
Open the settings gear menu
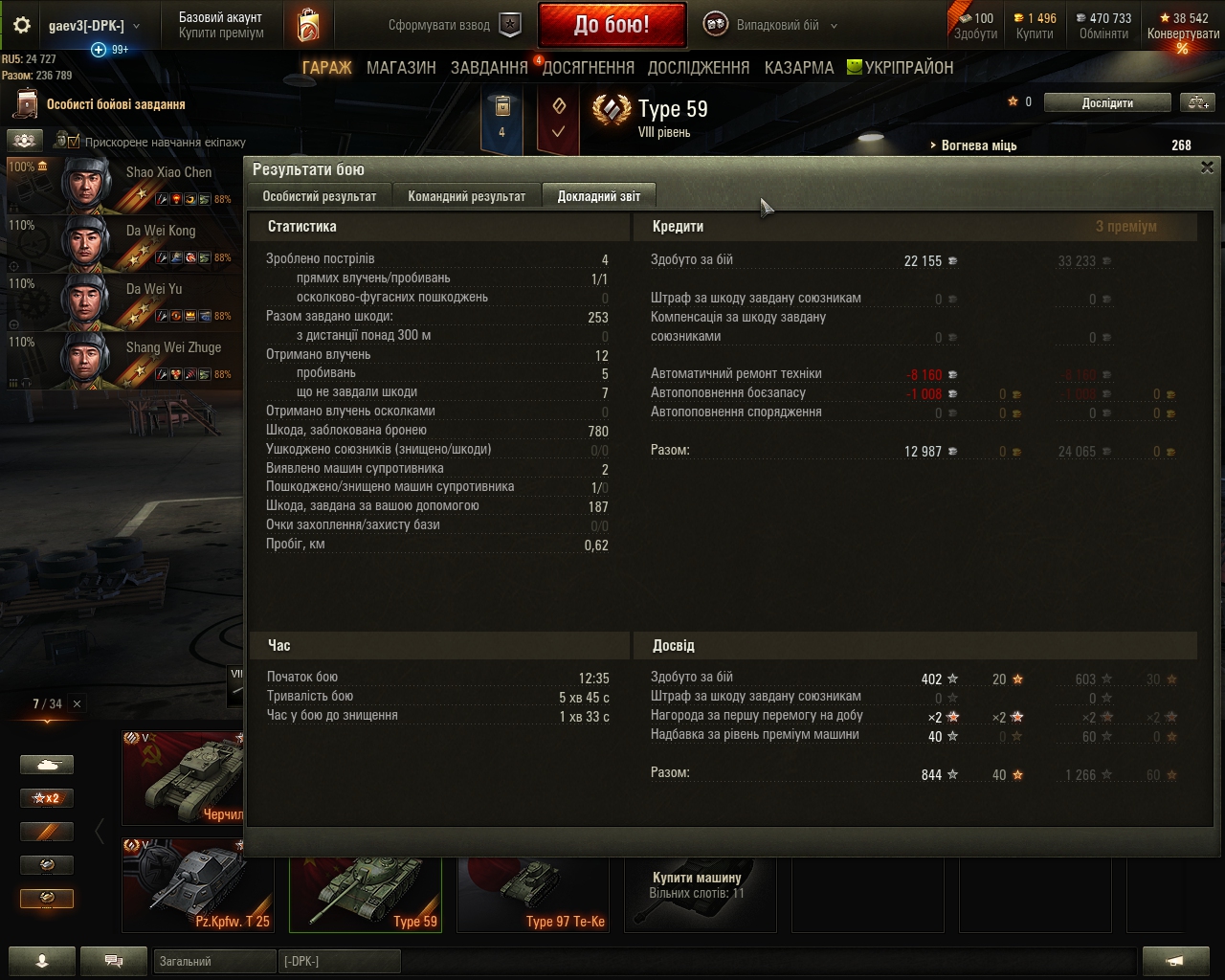pos(22,26)
